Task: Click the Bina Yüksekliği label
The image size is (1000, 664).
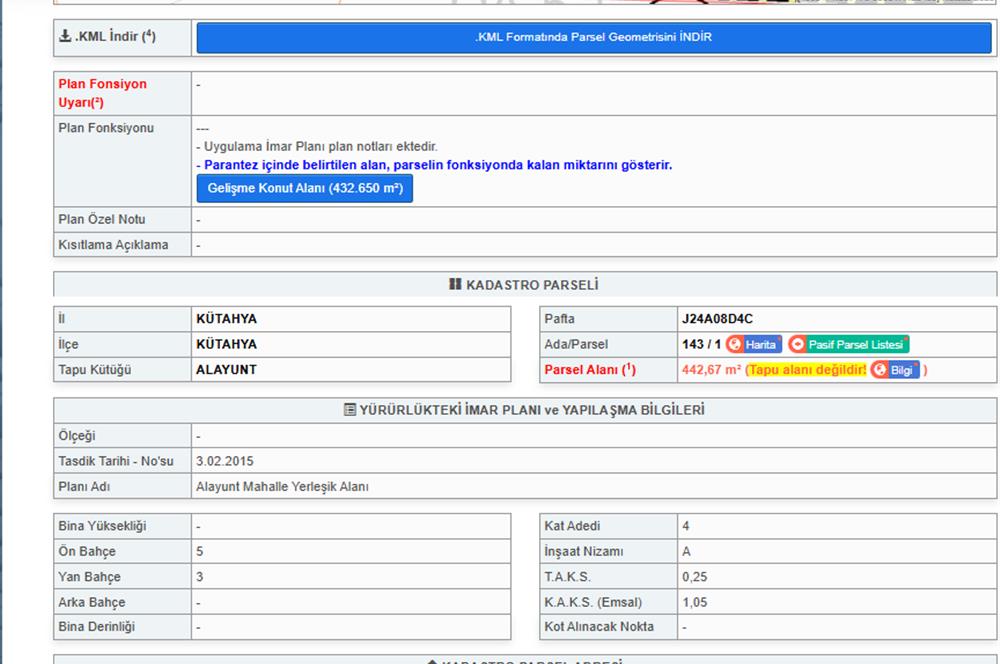Action: (103, 526)
